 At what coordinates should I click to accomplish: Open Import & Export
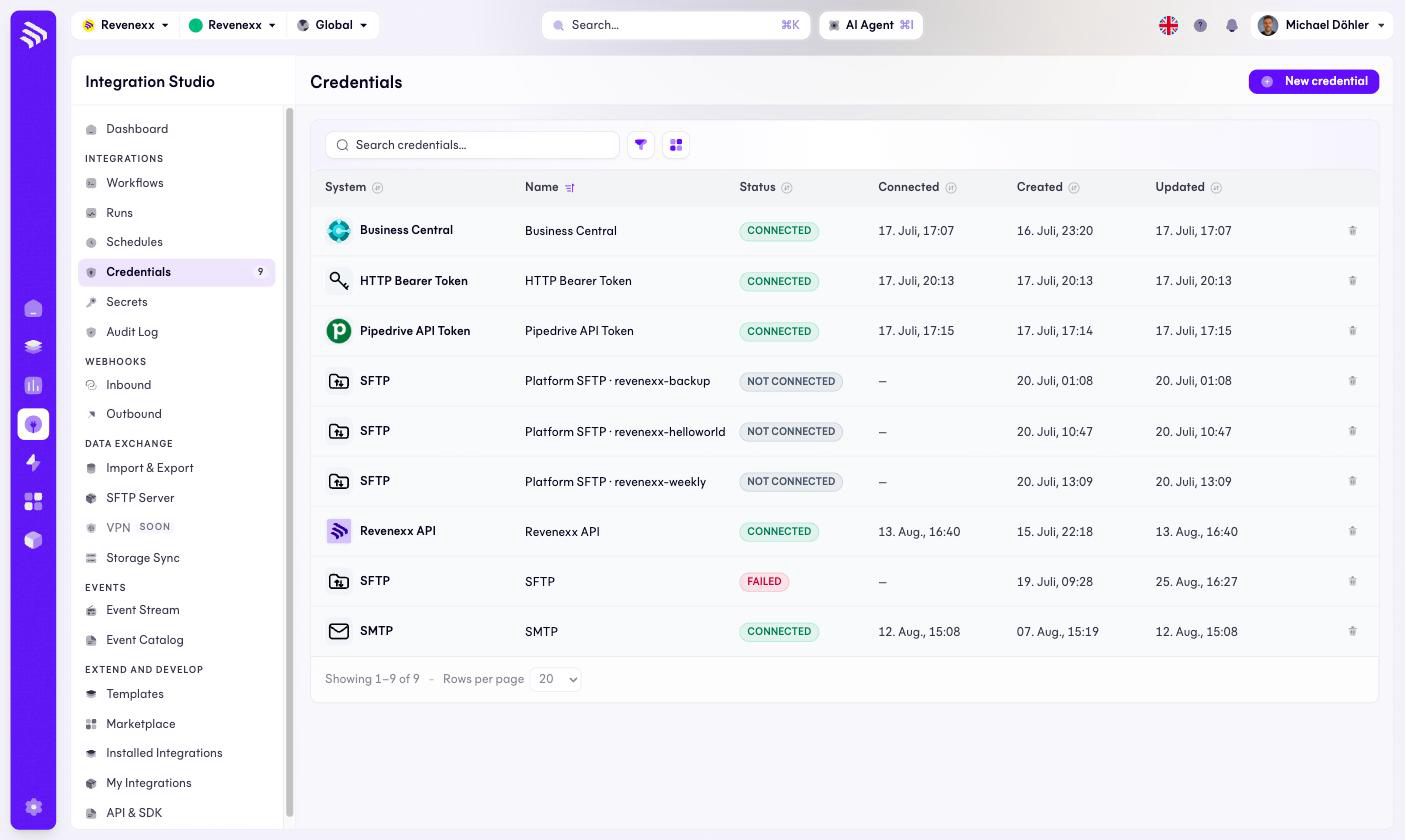click(x=150, y=468)
